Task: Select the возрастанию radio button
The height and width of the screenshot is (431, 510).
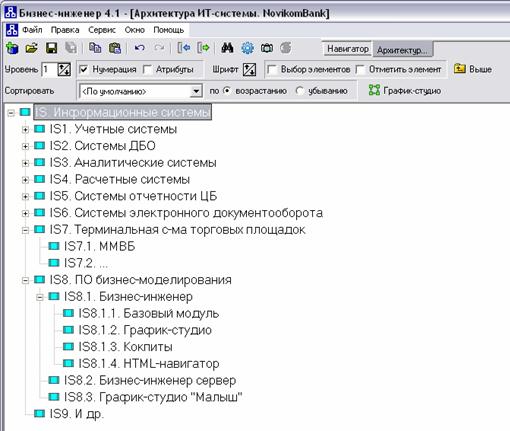Action: pyautogui.click(x=227, y=91)
